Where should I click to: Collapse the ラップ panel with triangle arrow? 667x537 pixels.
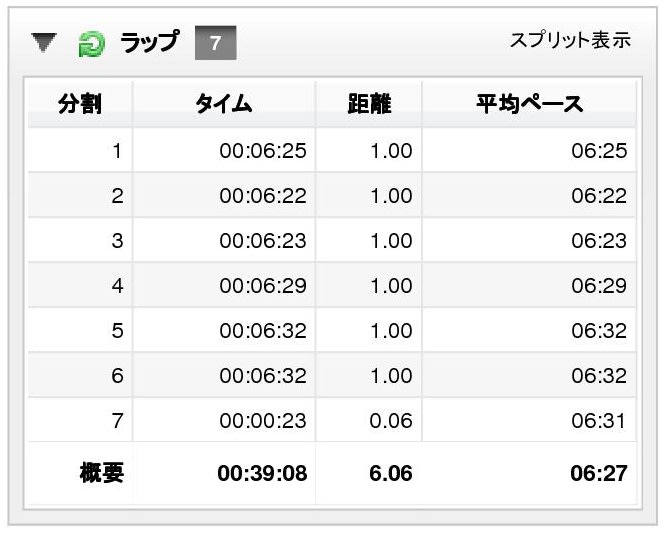point(44,43)
